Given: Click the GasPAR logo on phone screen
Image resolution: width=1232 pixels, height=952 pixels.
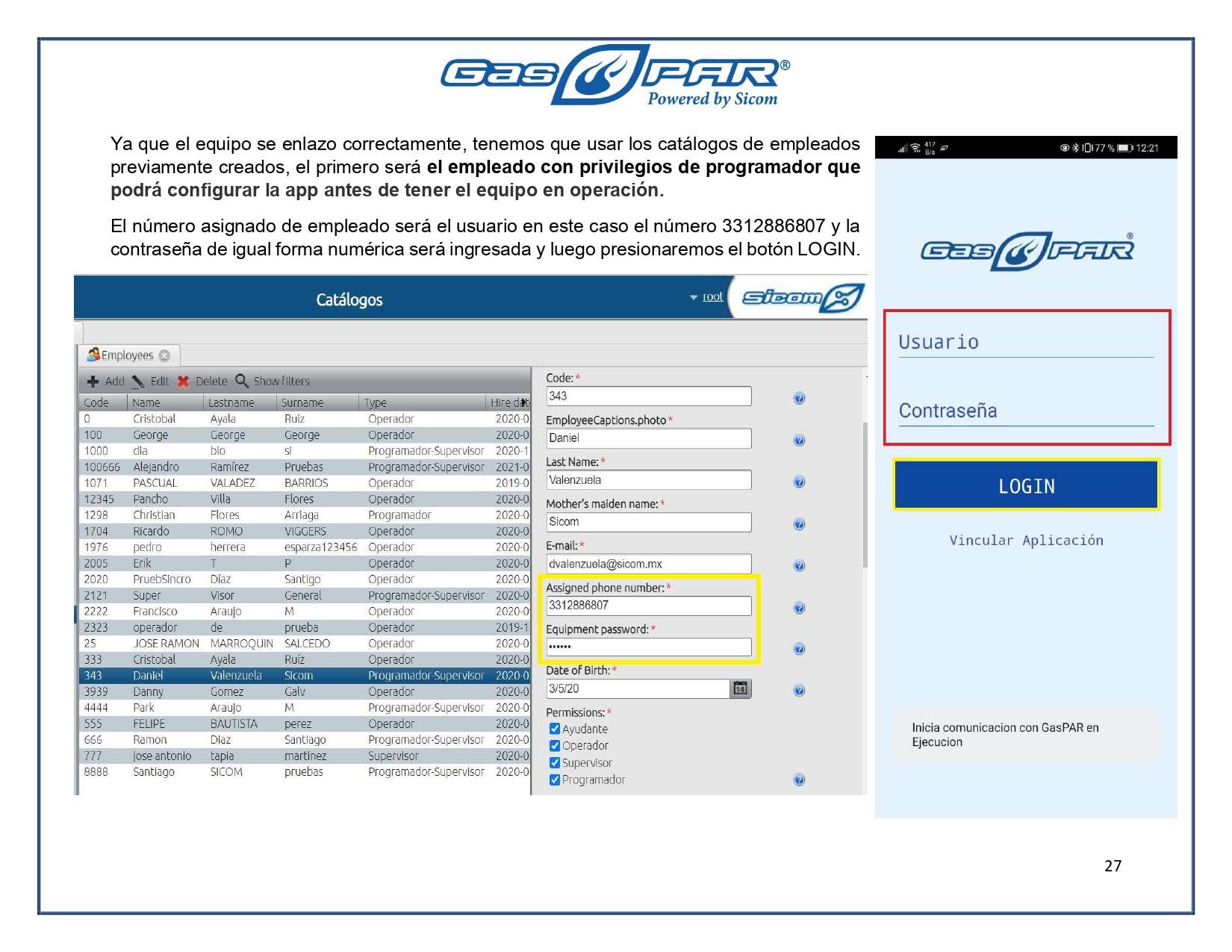Looking at the screenshot, I should point(1027,251).
